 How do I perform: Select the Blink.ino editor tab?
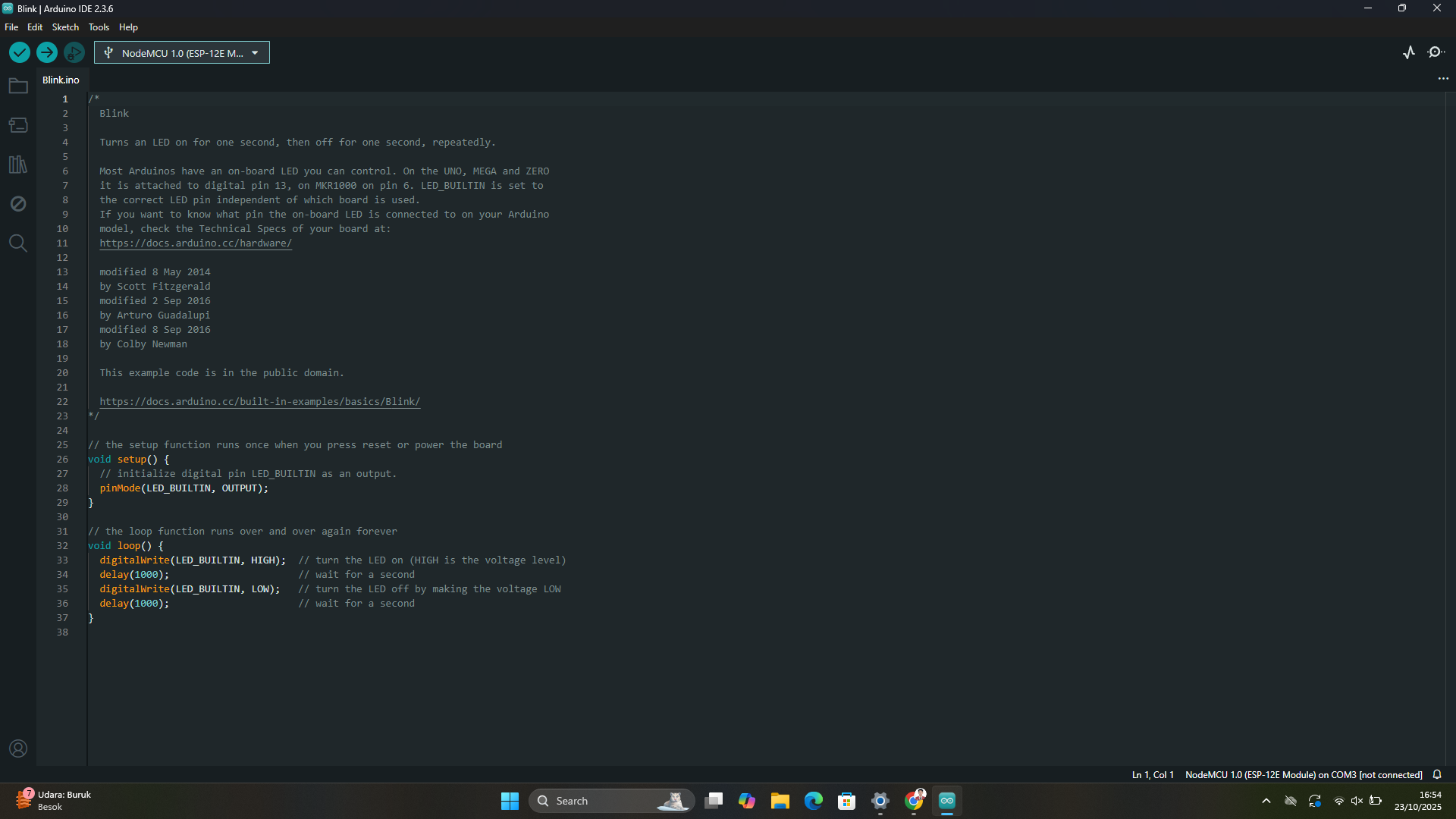coord(61,80)
